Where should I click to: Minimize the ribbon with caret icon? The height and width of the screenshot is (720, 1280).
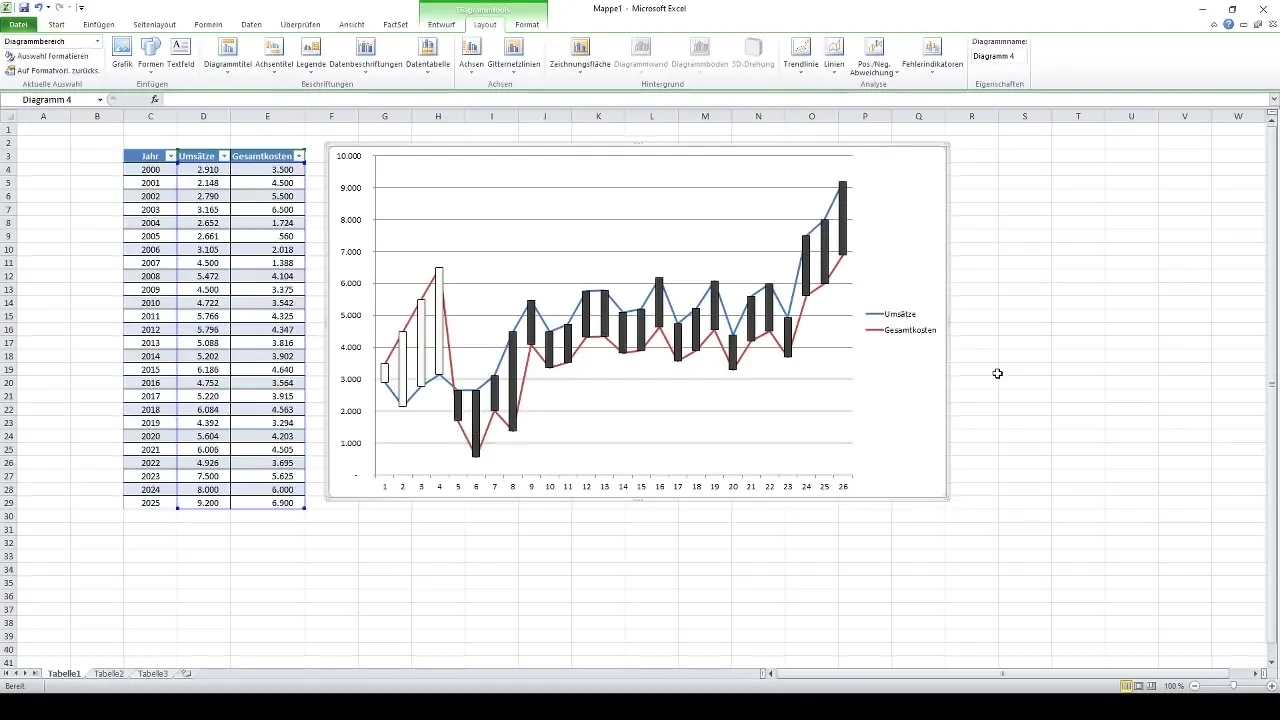coord(1214,24)
